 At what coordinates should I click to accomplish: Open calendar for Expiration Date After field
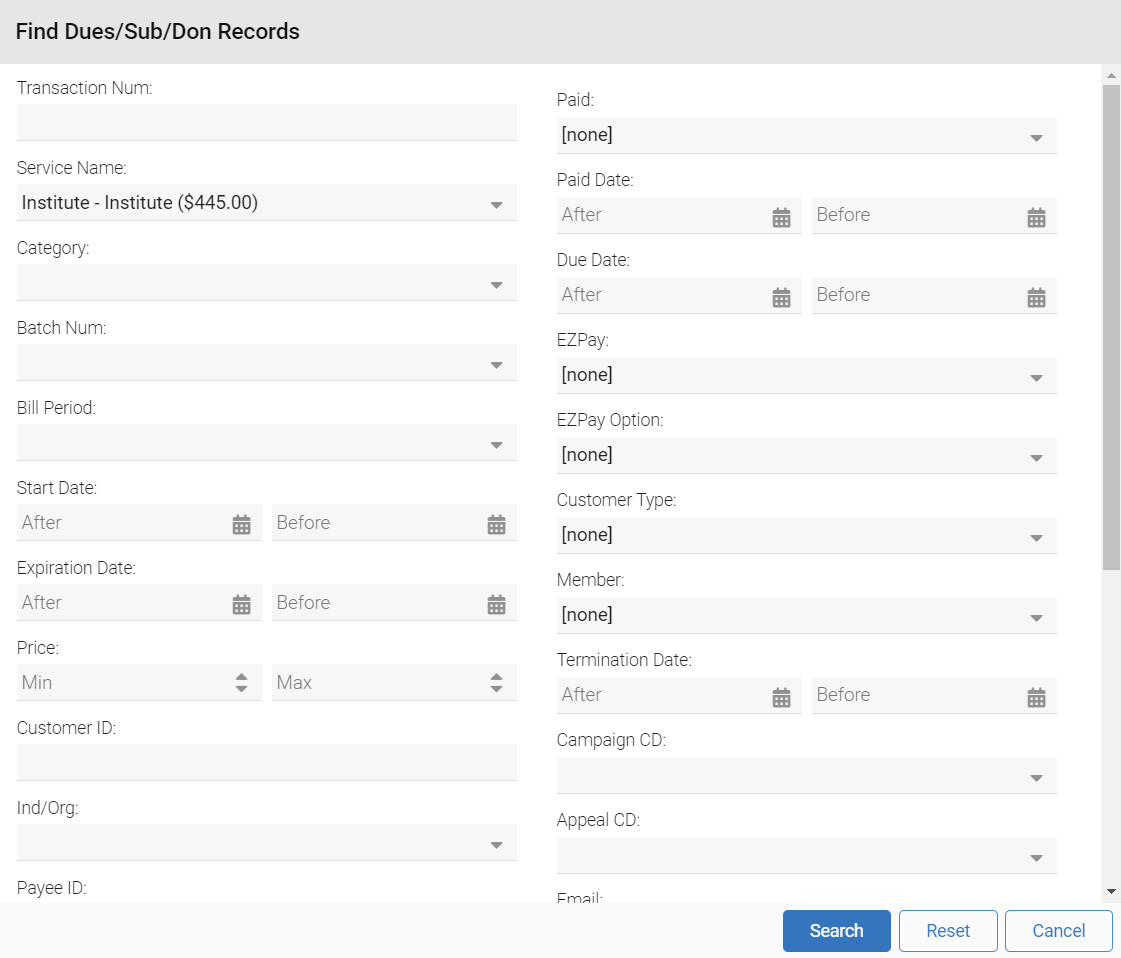pyautogui.click(x=242, y=604)
